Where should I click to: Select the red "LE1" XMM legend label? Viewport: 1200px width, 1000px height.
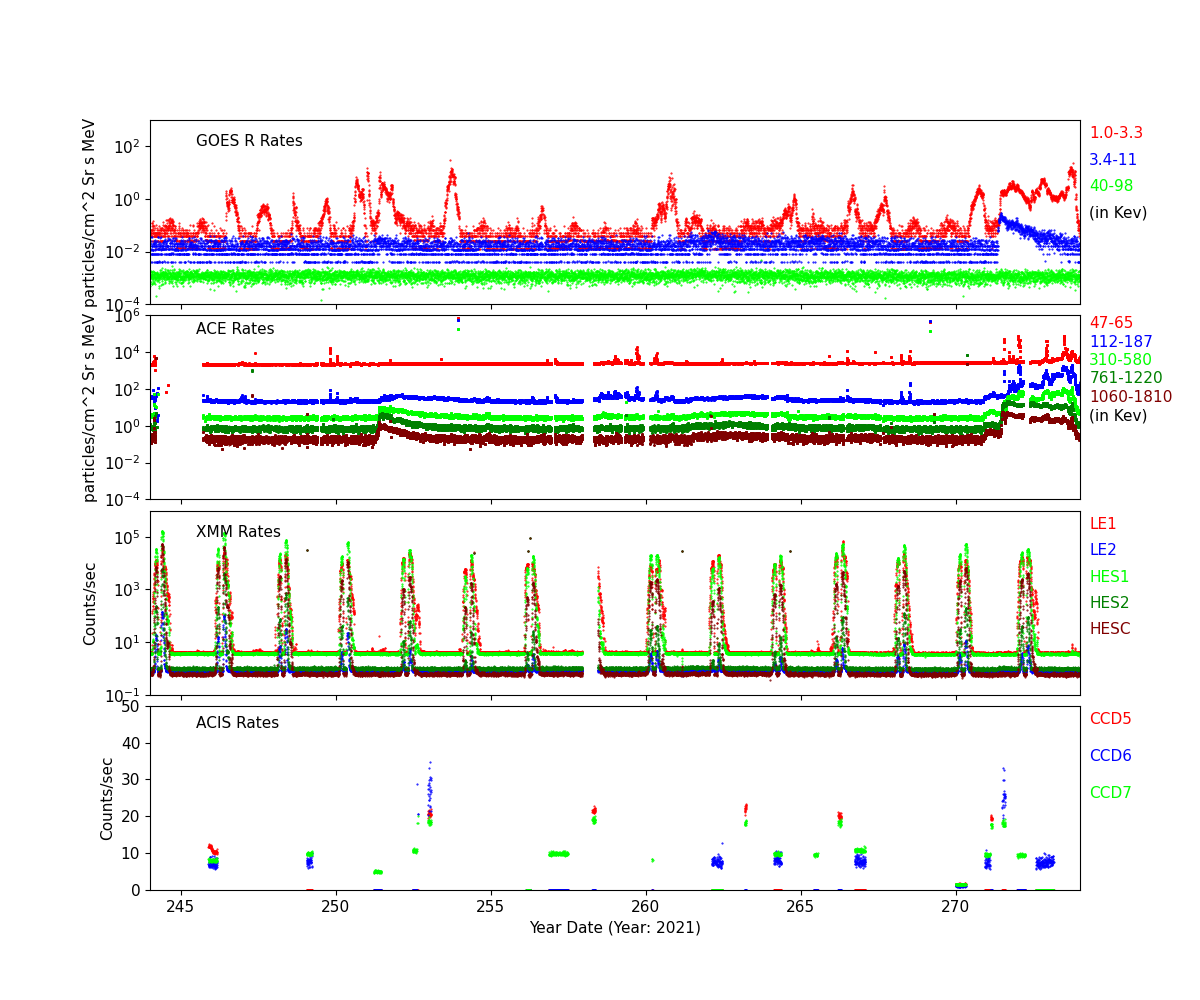(x=1102, y=524)
